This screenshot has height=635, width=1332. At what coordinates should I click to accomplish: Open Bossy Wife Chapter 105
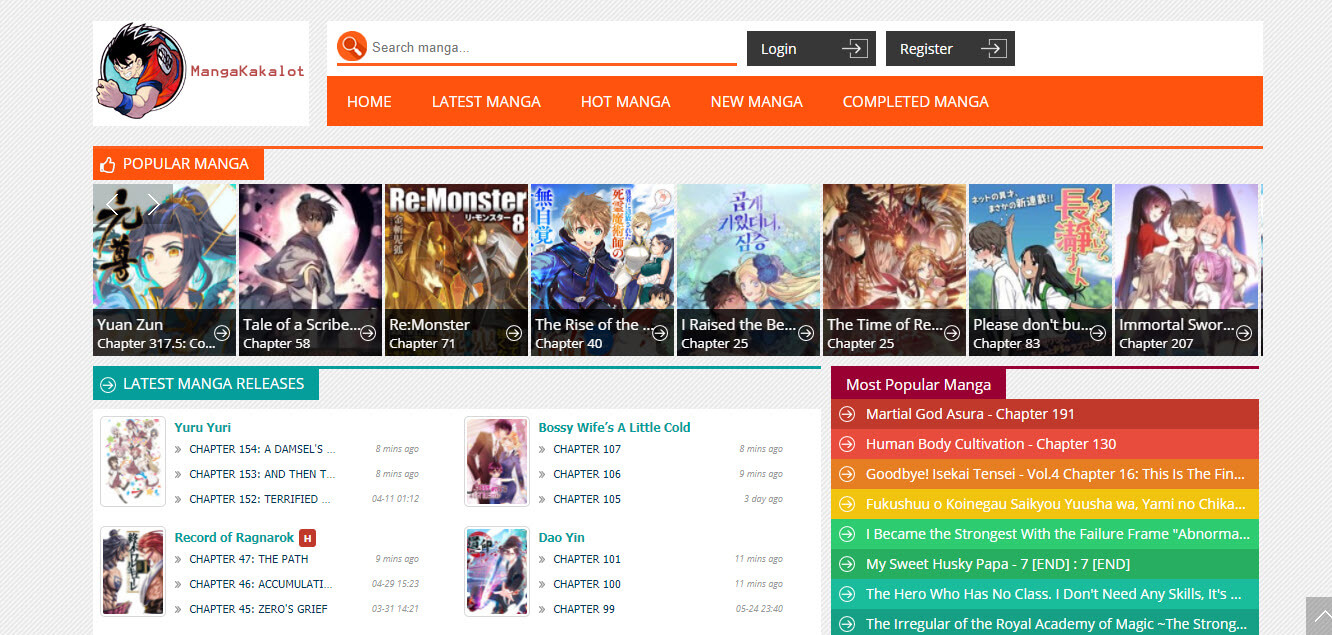pyautogui.click(x=587, y=499)
